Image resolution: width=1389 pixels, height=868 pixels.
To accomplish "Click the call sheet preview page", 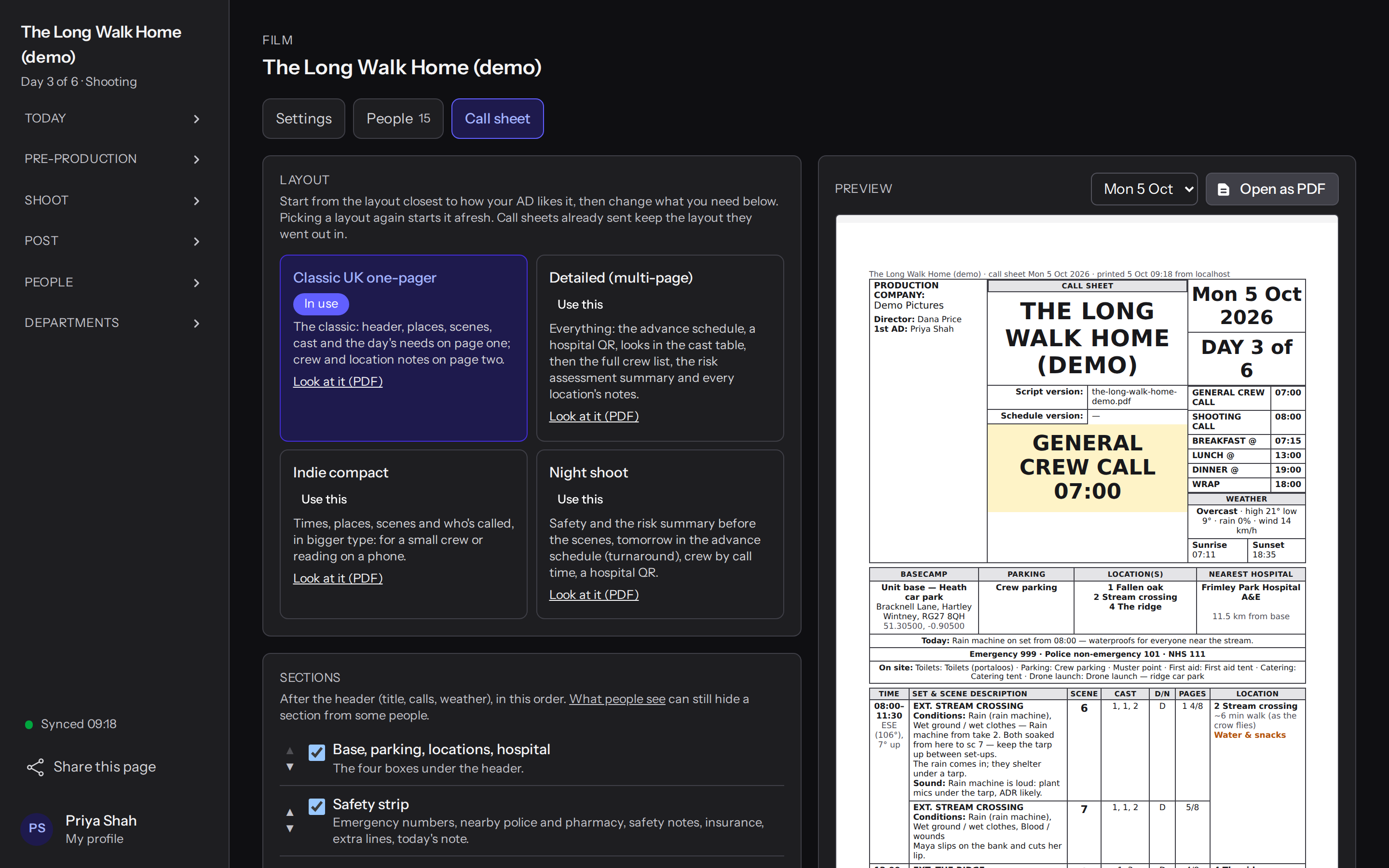I will (x=1087, y=542).
